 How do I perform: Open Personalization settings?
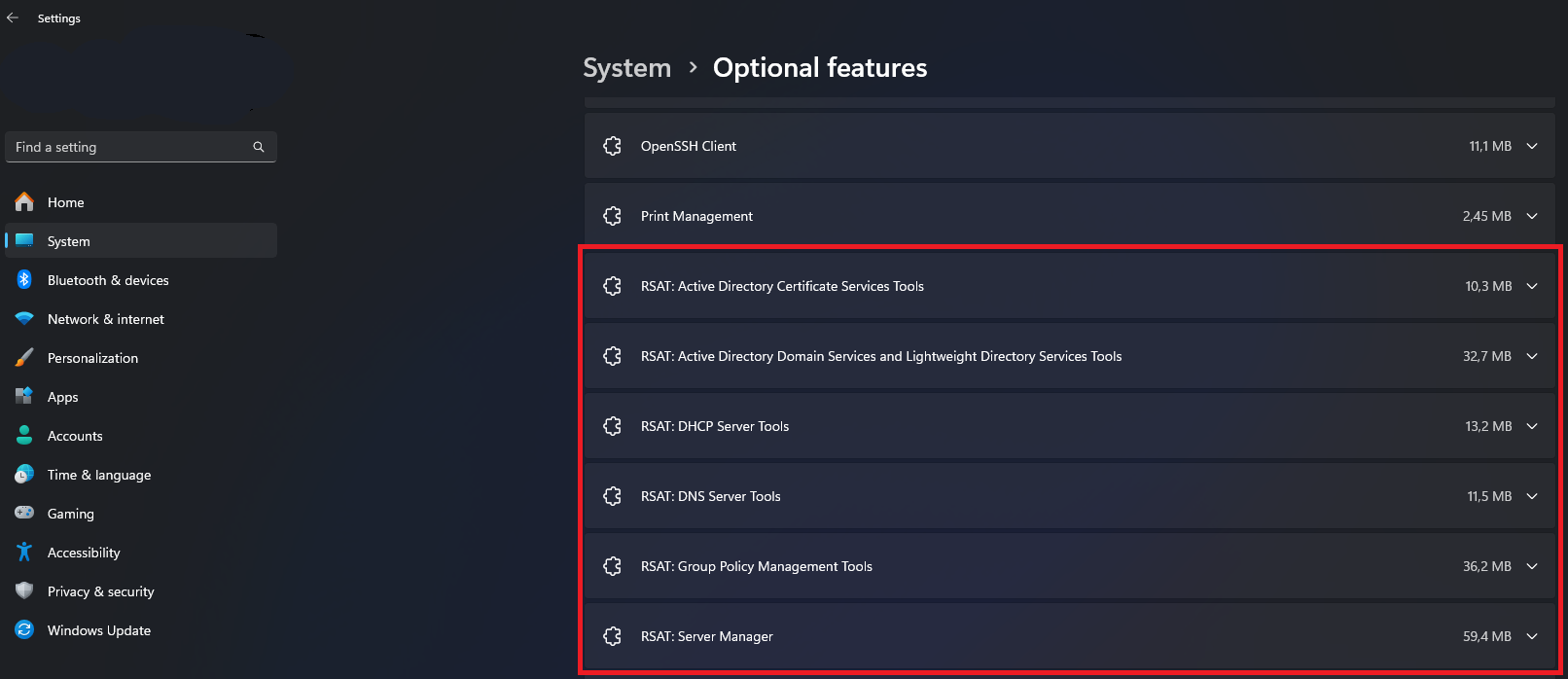coord(141,357)
